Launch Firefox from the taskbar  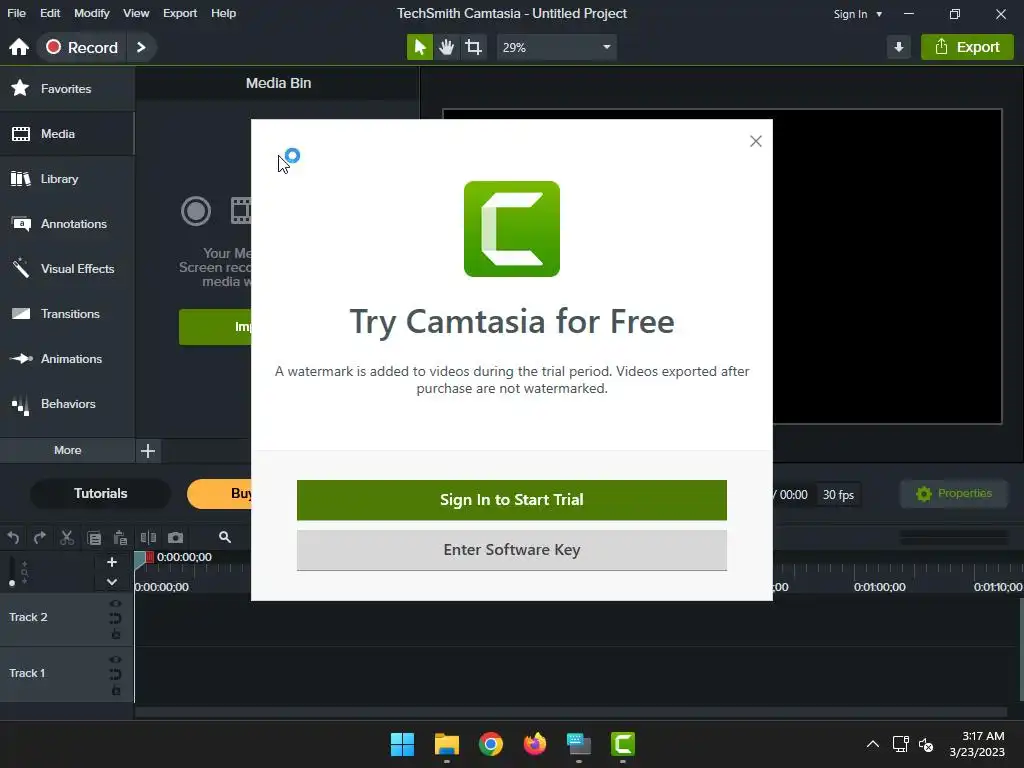pyautogui.click(x=535, y=744)
